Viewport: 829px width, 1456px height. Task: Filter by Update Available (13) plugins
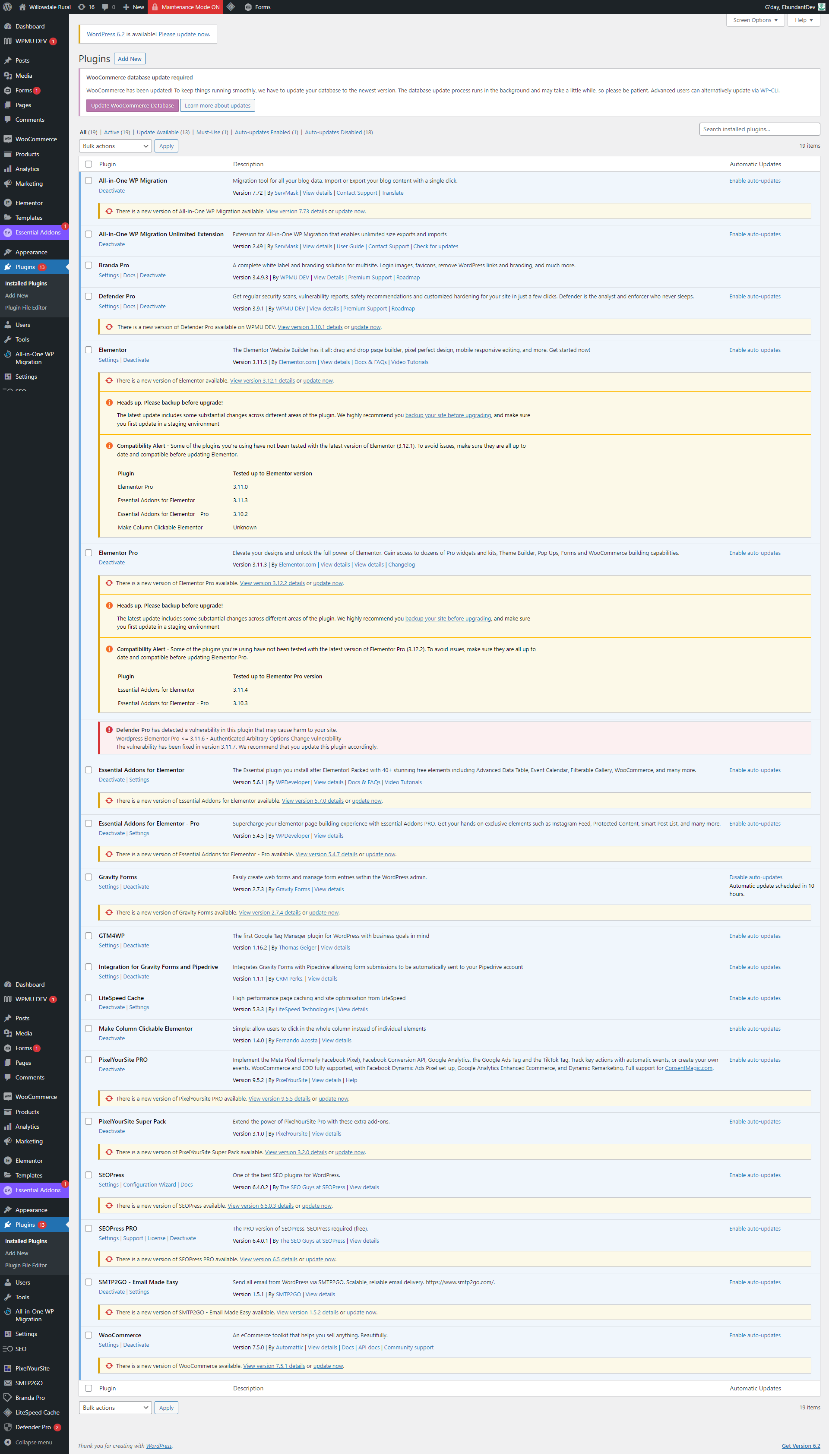tap(163, 132)
